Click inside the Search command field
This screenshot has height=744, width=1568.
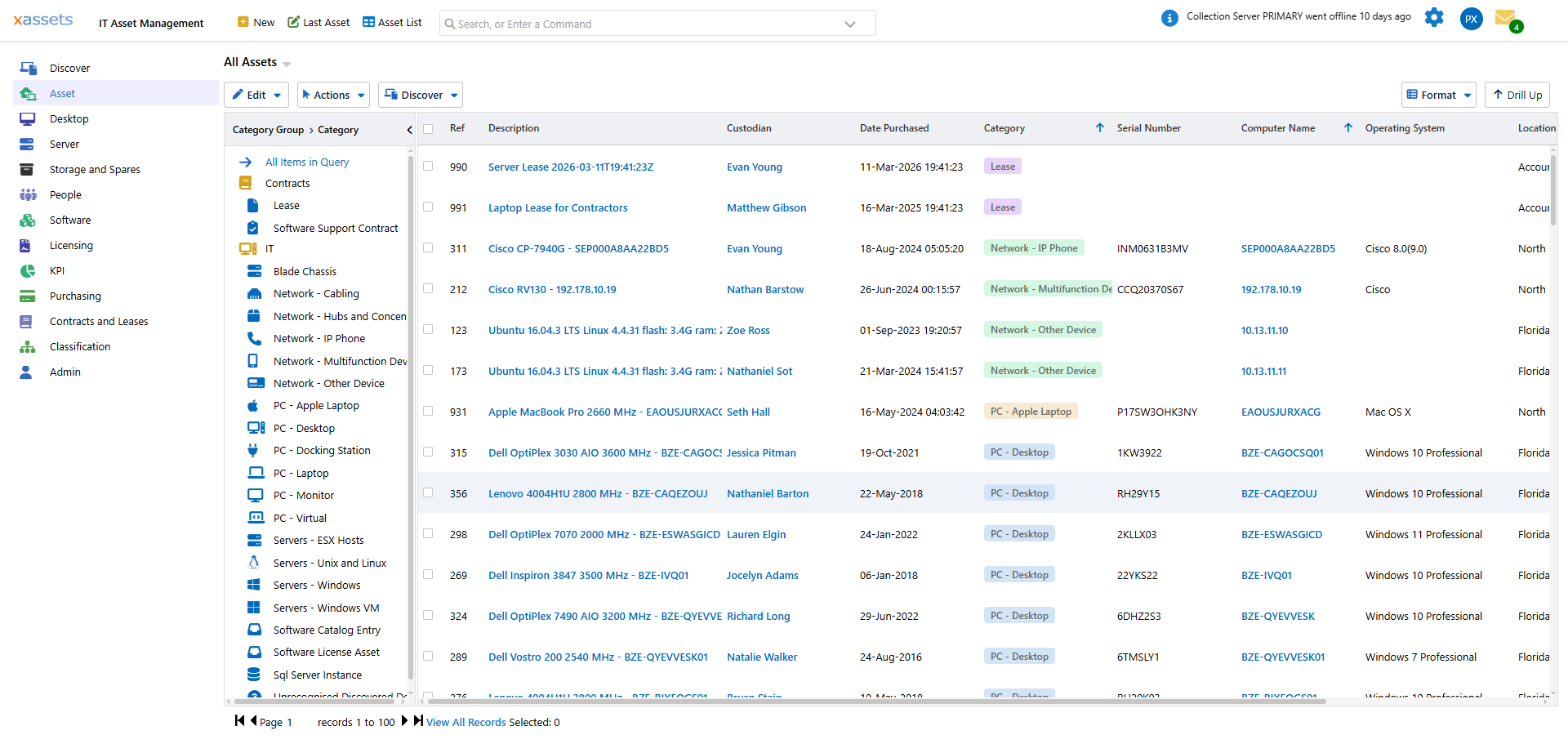tap(653, 23)
